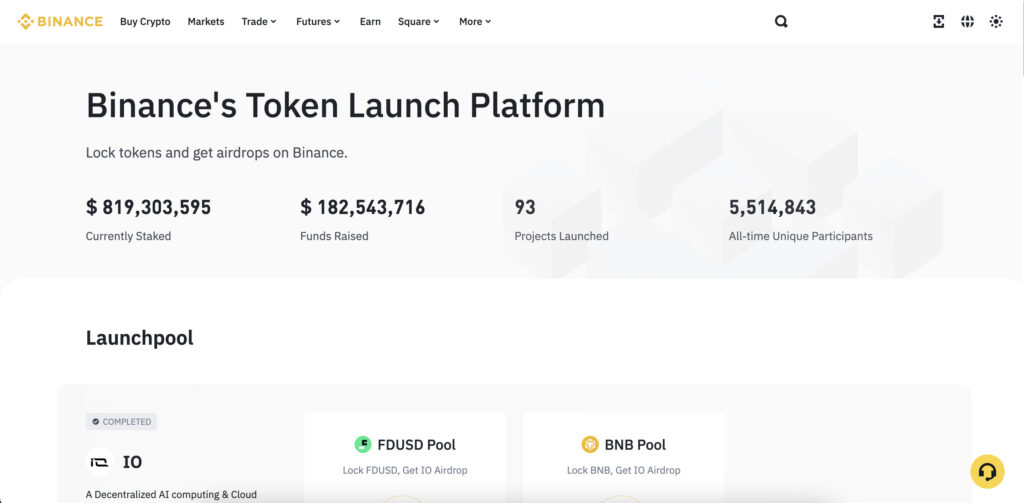Open the search magnifier icon
Image resolution: width=1024 pixels, height=503 pixels.
tap(781, 22)
